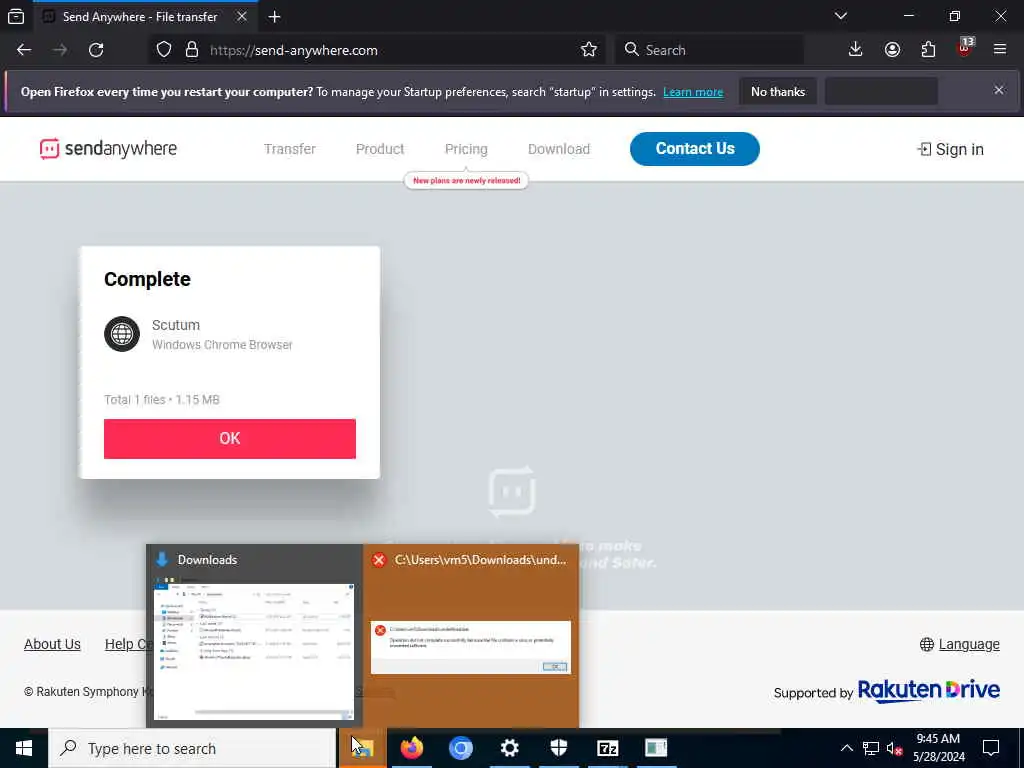
Task: Reload the Send Anywhere page
Action: click(x=96, y=50)
